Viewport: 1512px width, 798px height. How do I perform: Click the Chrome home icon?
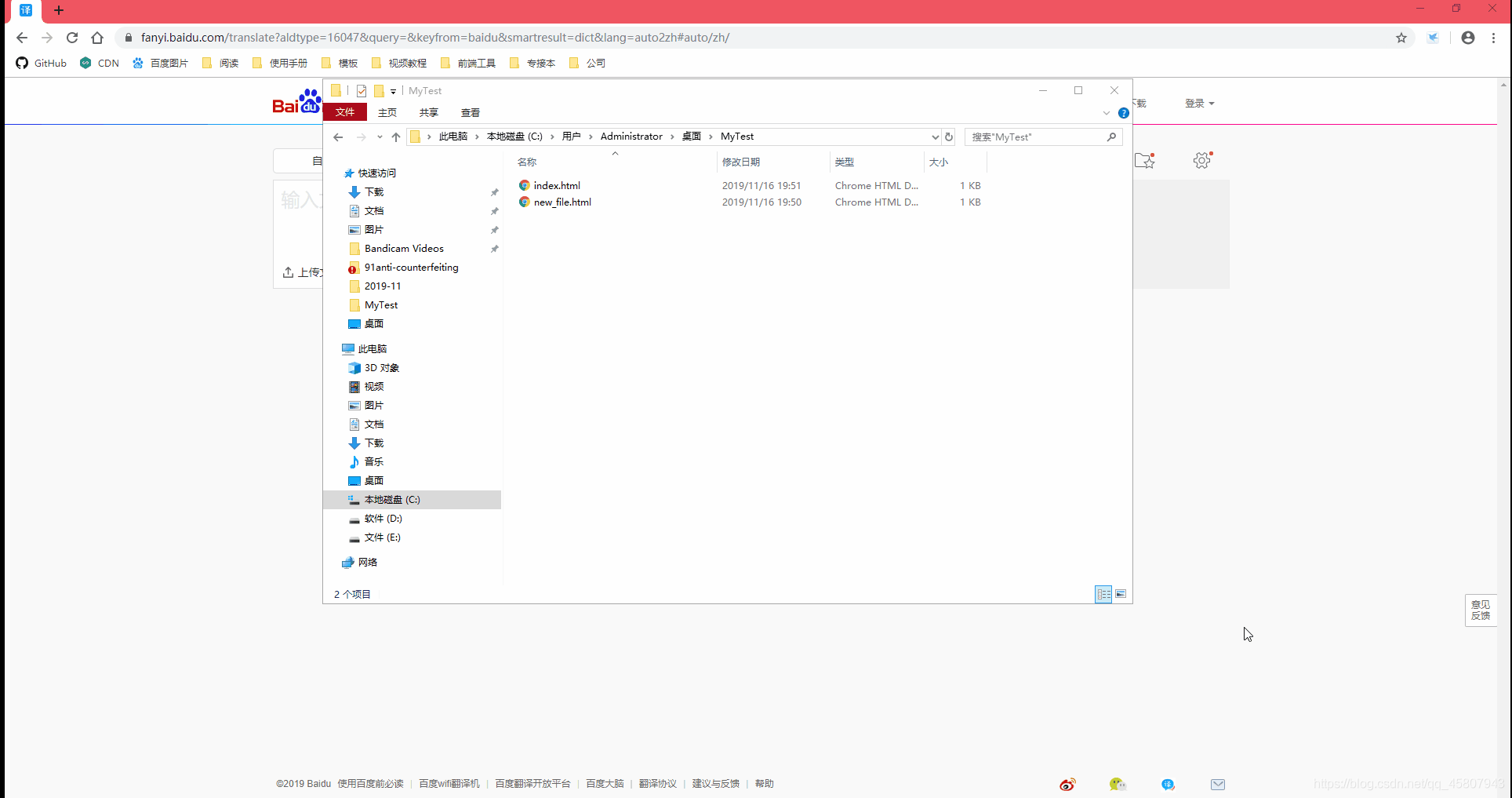tap(97, 38)
